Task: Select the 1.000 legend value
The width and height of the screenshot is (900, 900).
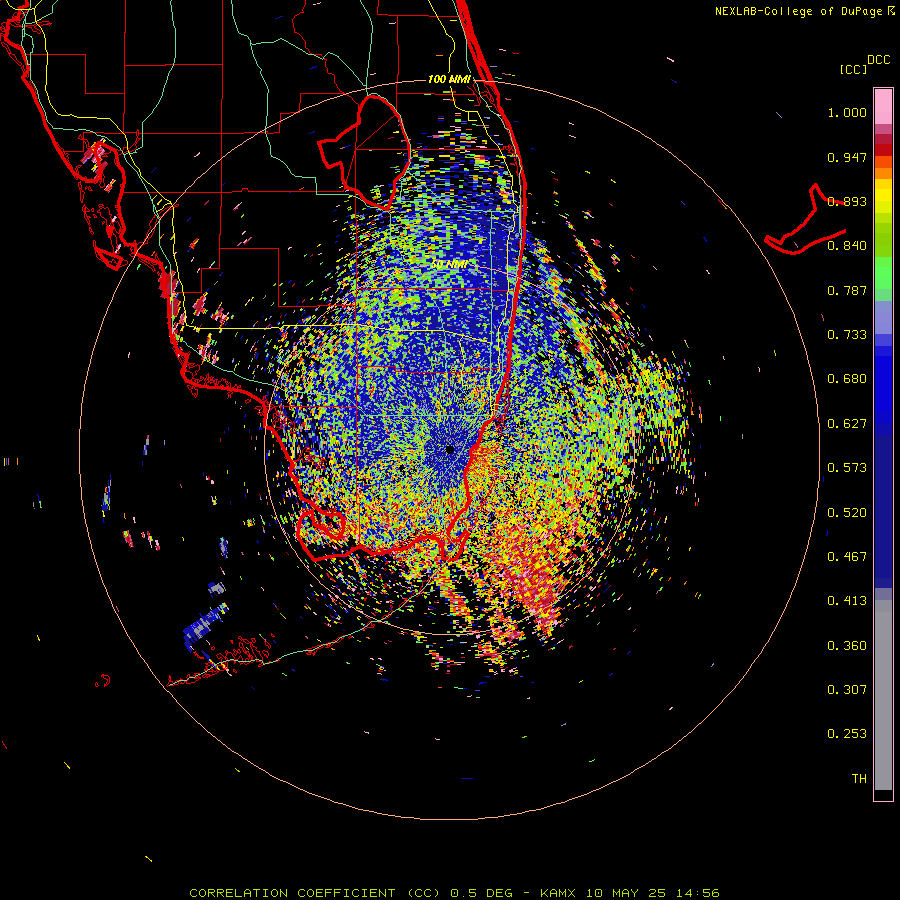Action: point(847,112)
